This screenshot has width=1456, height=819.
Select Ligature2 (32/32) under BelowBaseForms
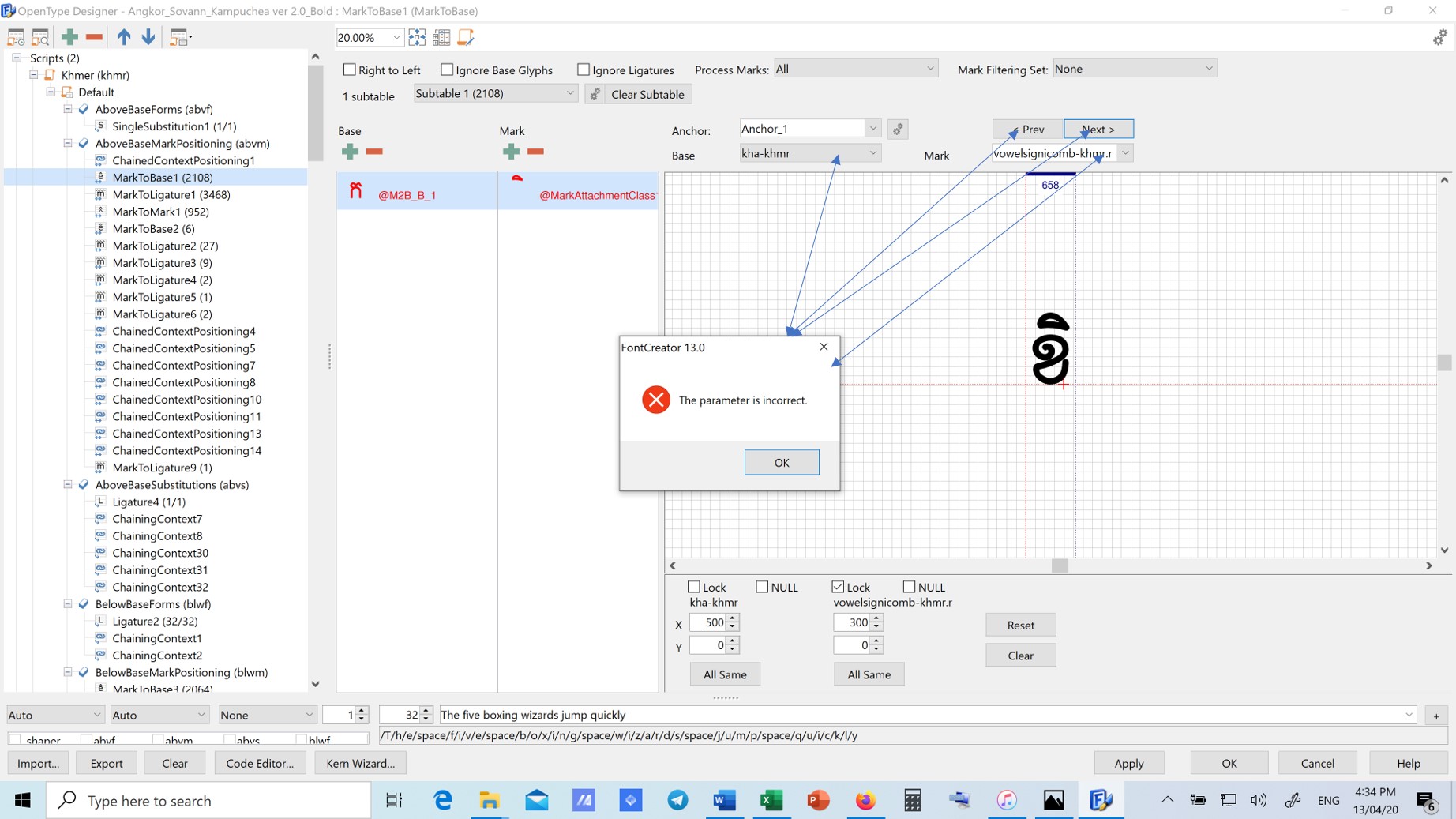click(x=155, y=621)
